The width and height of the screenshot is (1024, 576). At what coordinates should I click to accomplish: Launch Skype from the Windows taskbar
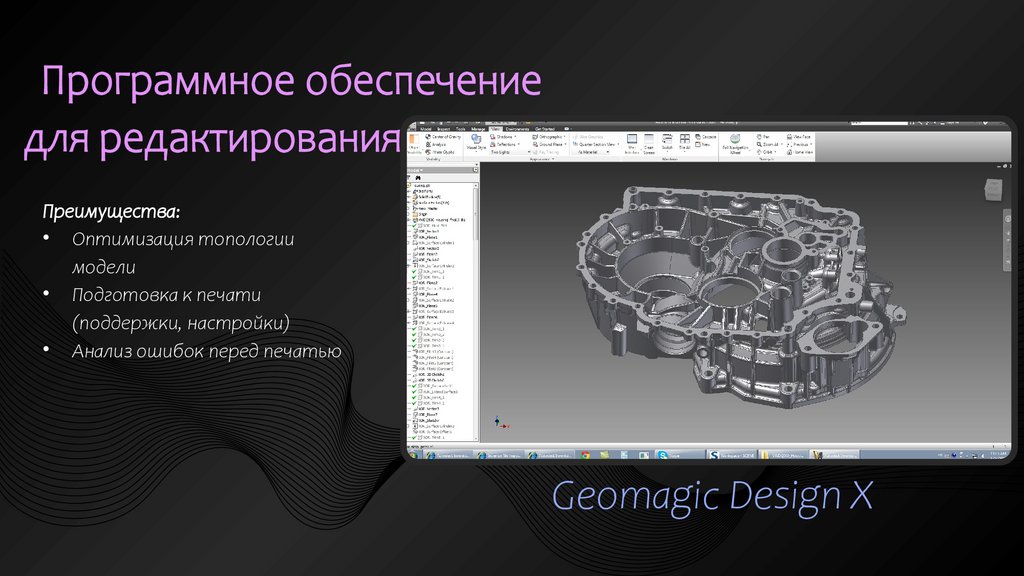click(662, 457)
